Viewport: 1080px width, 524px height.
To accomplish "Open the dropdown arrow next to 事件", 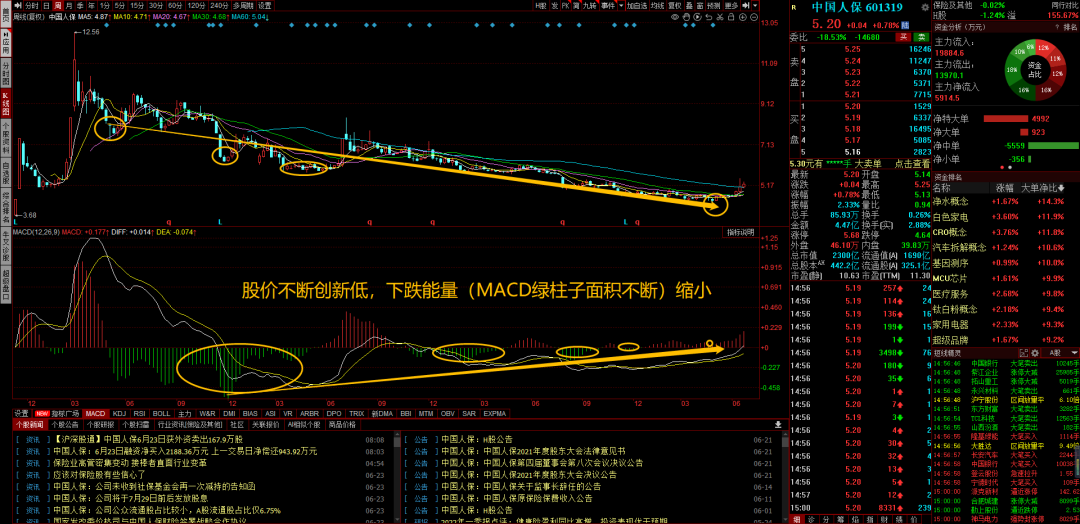I will pyautogui.click(x=621, y=6).
